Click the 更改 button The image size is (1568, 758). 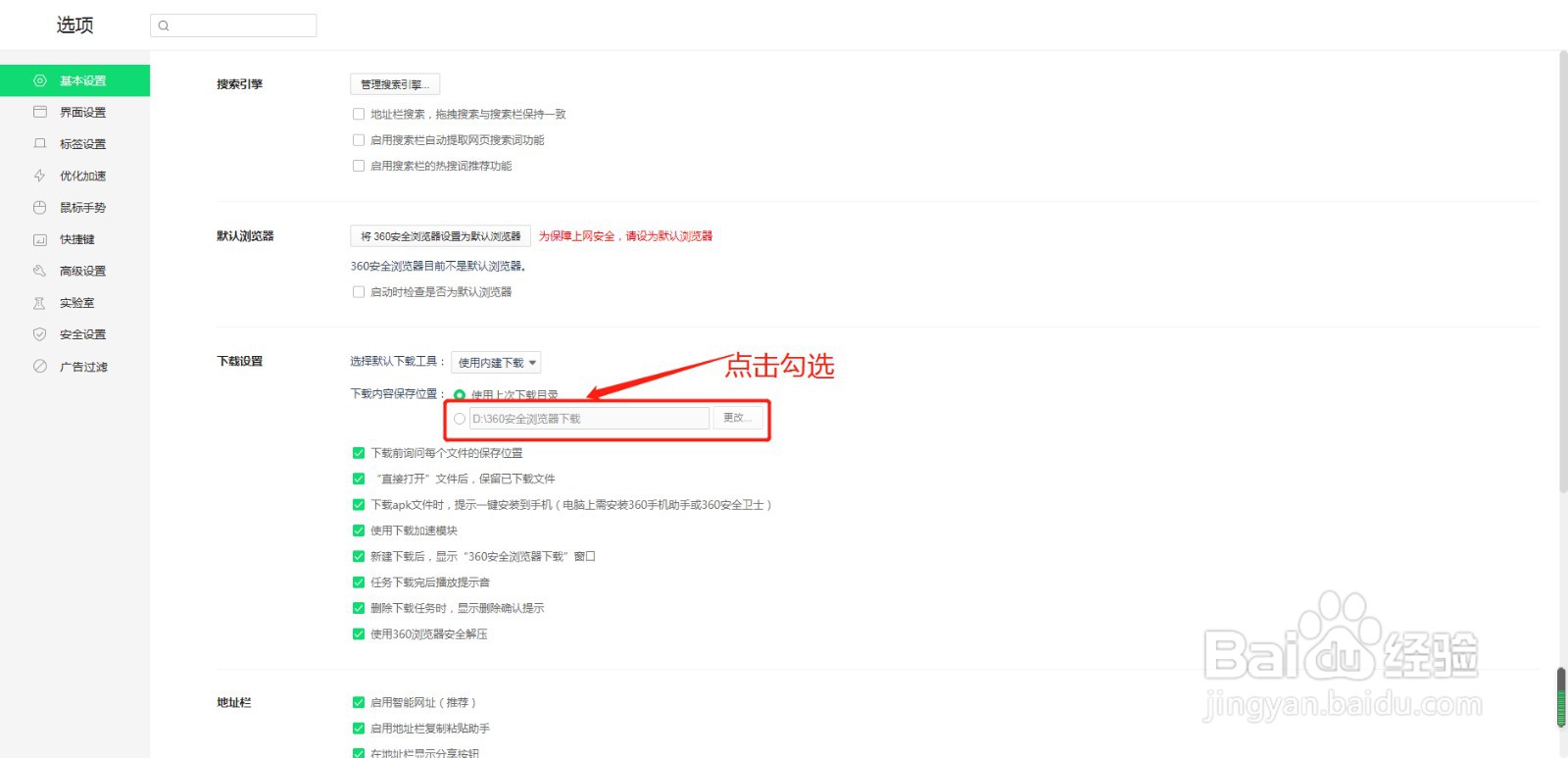(736, 418)
